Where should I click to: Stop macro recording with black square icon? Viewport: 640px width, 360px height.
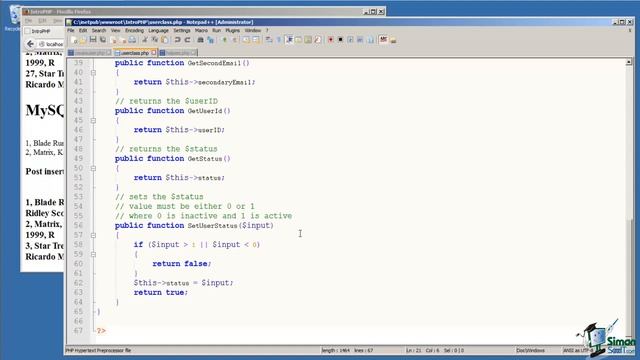click(340, 40)
